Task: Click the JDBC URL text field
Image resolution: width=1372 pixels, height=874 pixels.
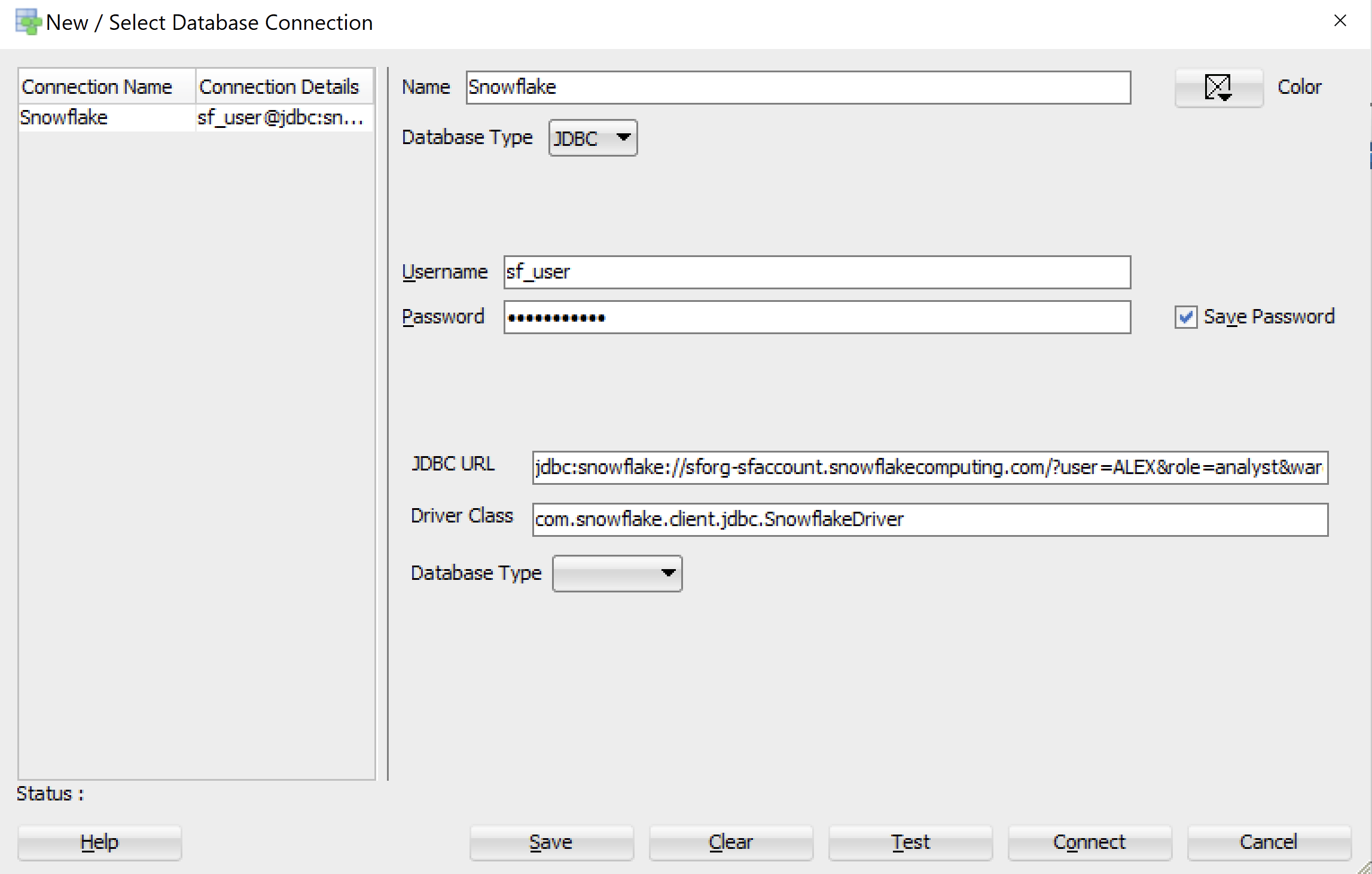Action: [x=929, y=467]
